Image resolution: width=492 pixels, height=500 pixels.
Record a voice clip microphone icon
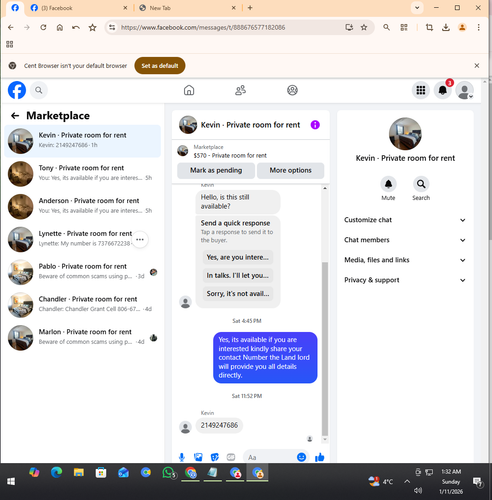tap(182, 457)
